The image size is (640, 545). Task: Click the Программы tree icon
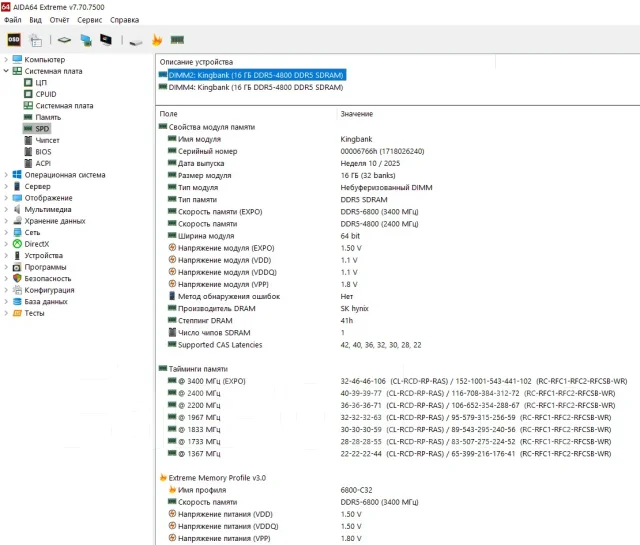pos(17,267)
